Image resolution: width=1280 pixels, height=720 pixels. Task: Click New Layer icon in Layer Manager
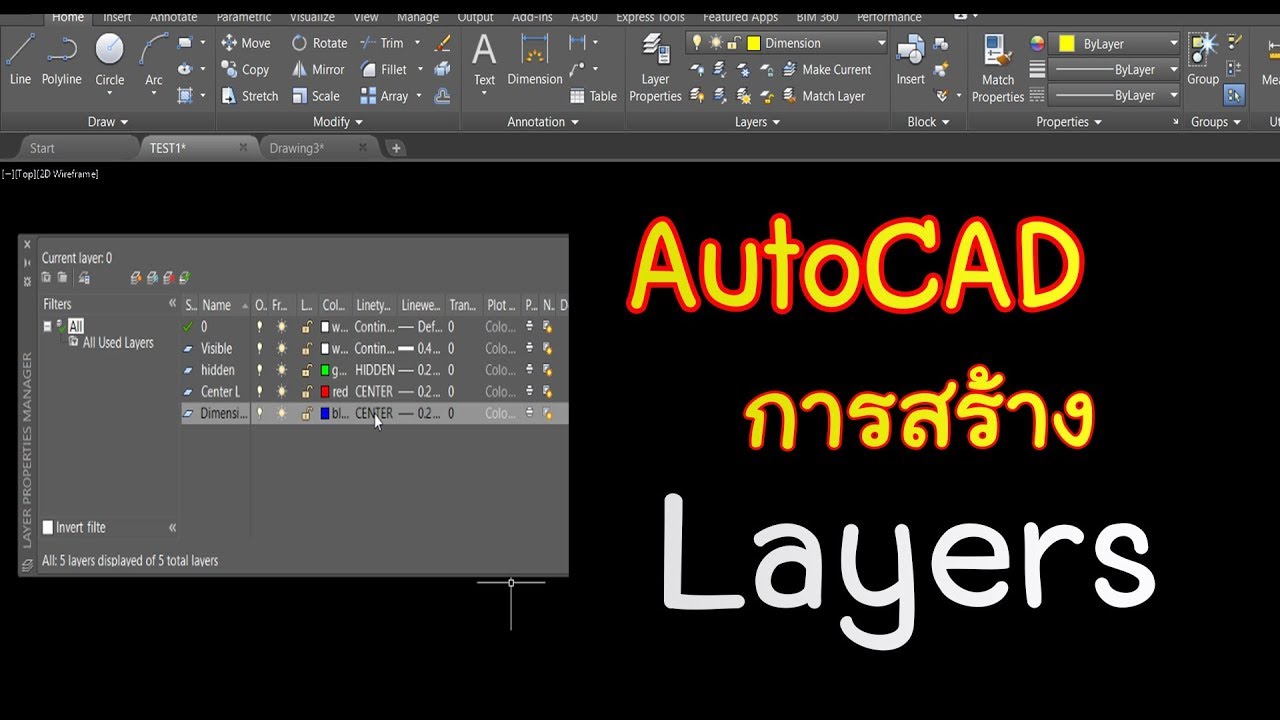(x=136, y=278)
